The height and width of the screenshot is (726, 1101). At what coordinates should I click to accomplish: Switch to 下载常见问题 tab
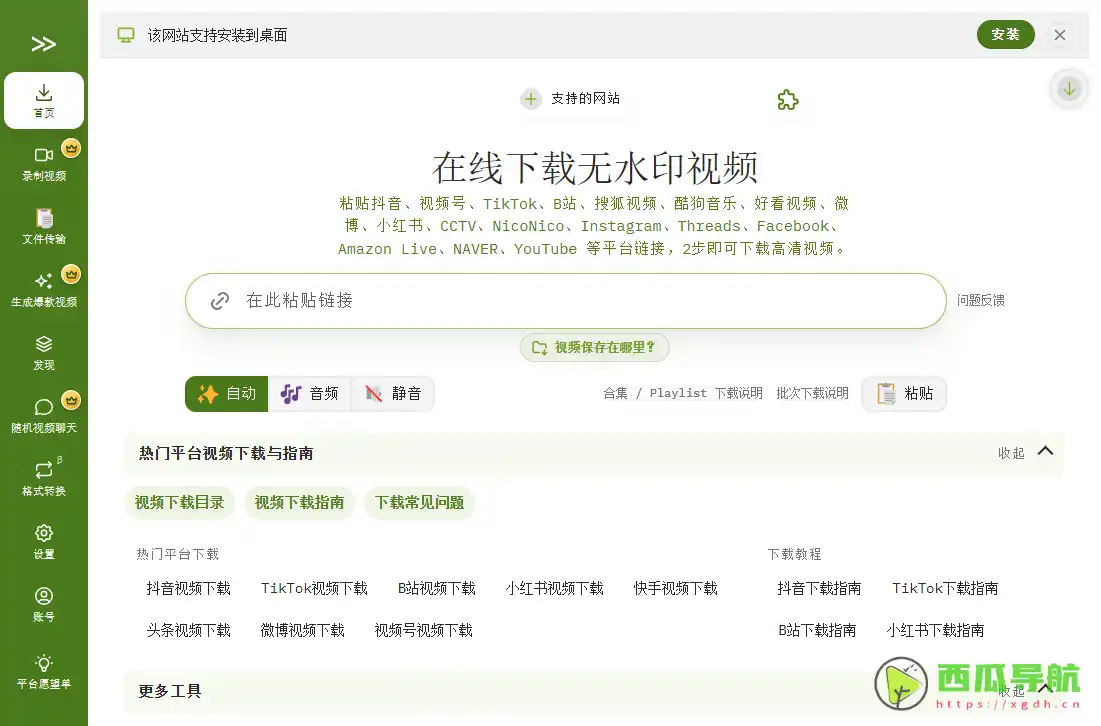pyautogui.click(x=419, y=503)
